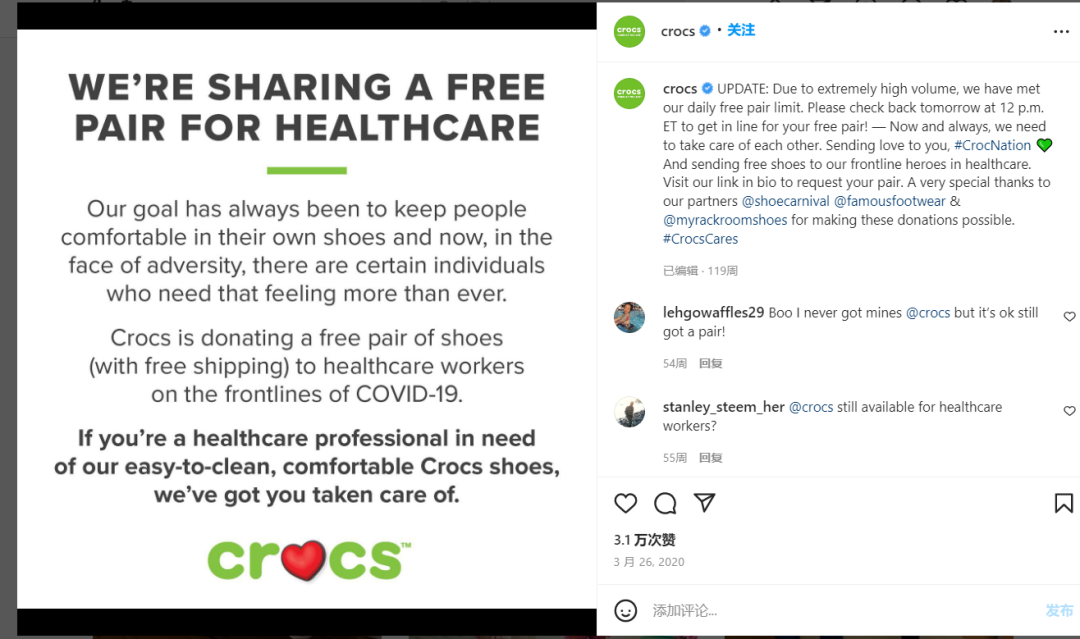The width and height of the screenshot is (1080, 639).
Task: Open emoji picker in comment box
Action: point(626,610)
